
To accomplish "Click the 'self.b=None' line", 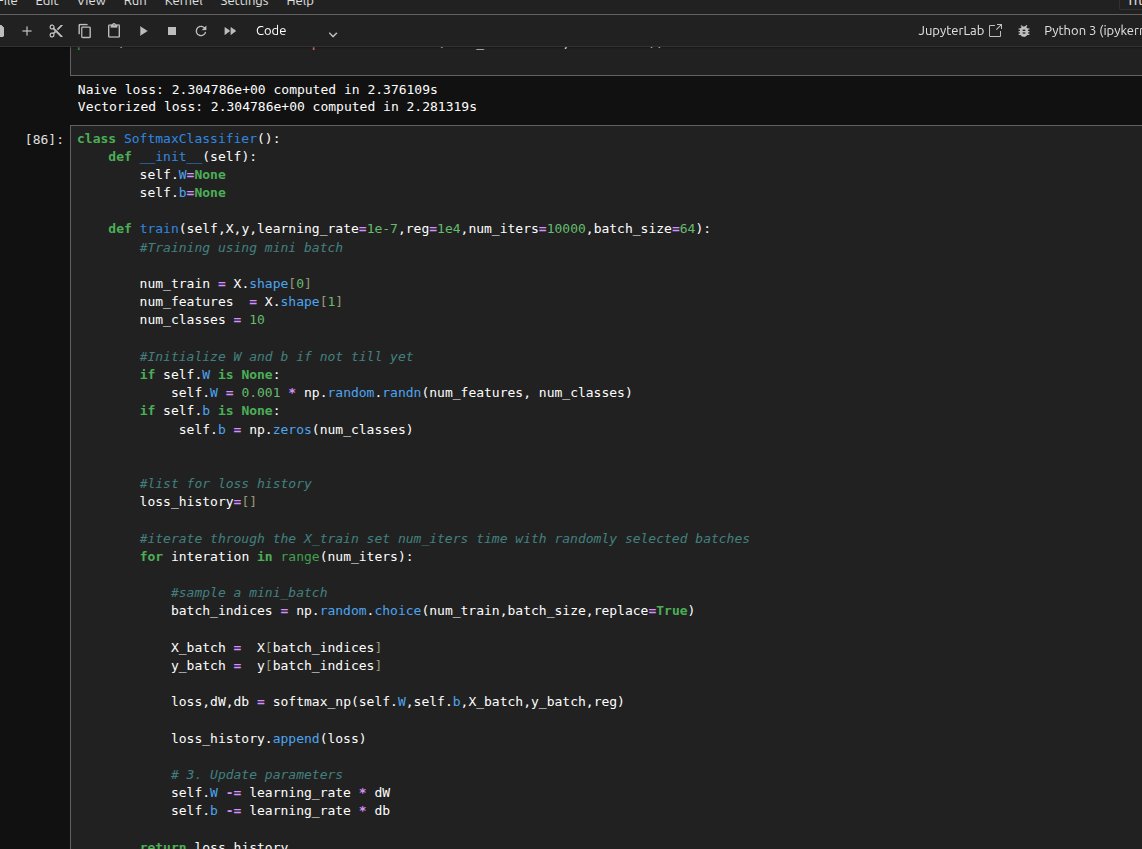I will (183, 193).
